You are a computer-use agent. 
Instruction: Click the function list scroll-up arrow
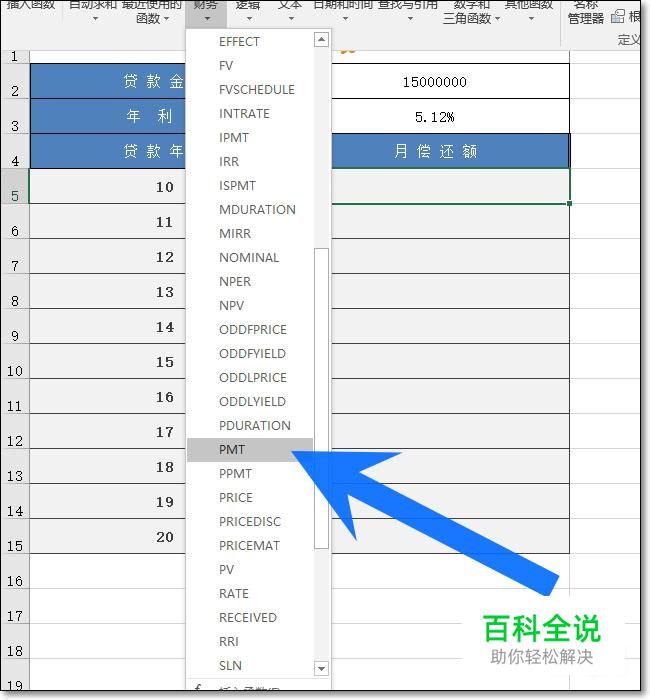pyautogui.click(x=321, y=40)
